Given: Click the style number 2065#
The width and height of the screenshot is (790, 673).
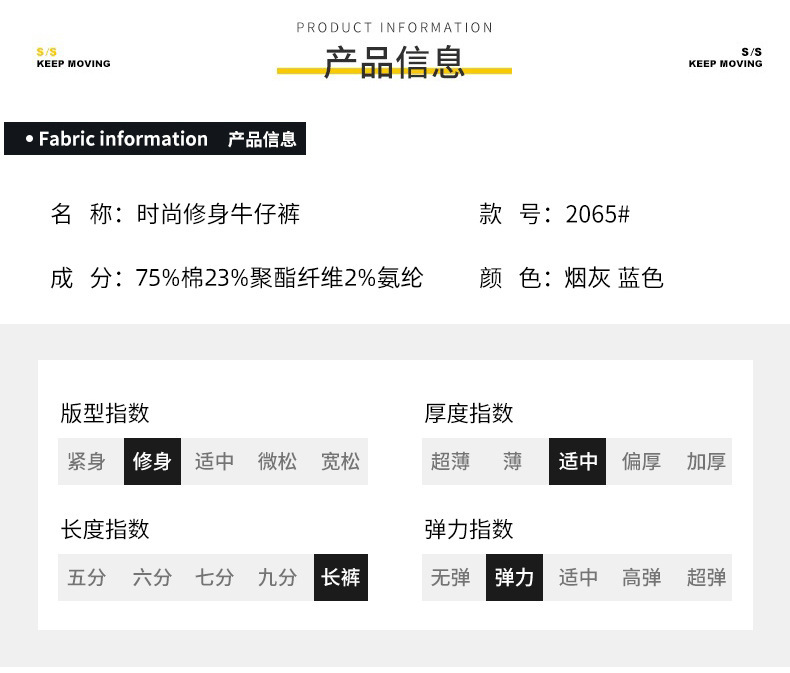Looking at the screenshot, I should click(598, 214).
